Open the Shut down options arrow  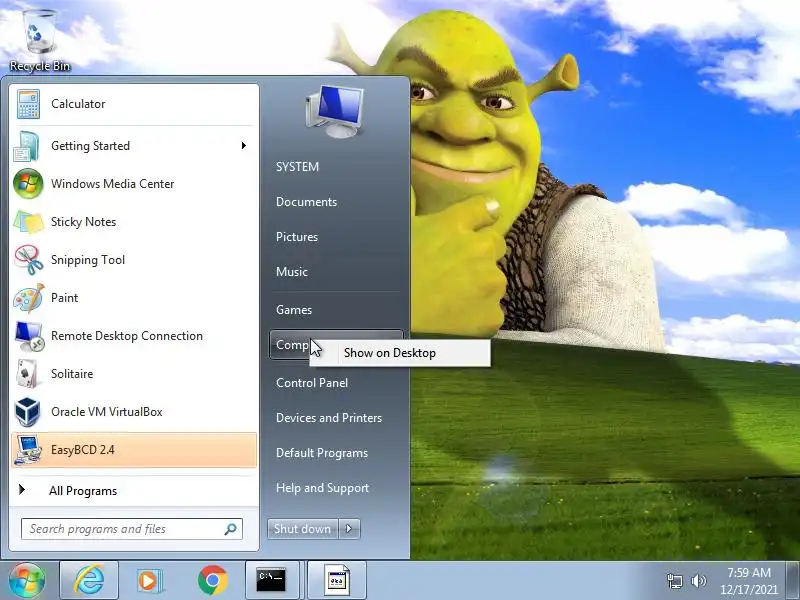point(349,529)
